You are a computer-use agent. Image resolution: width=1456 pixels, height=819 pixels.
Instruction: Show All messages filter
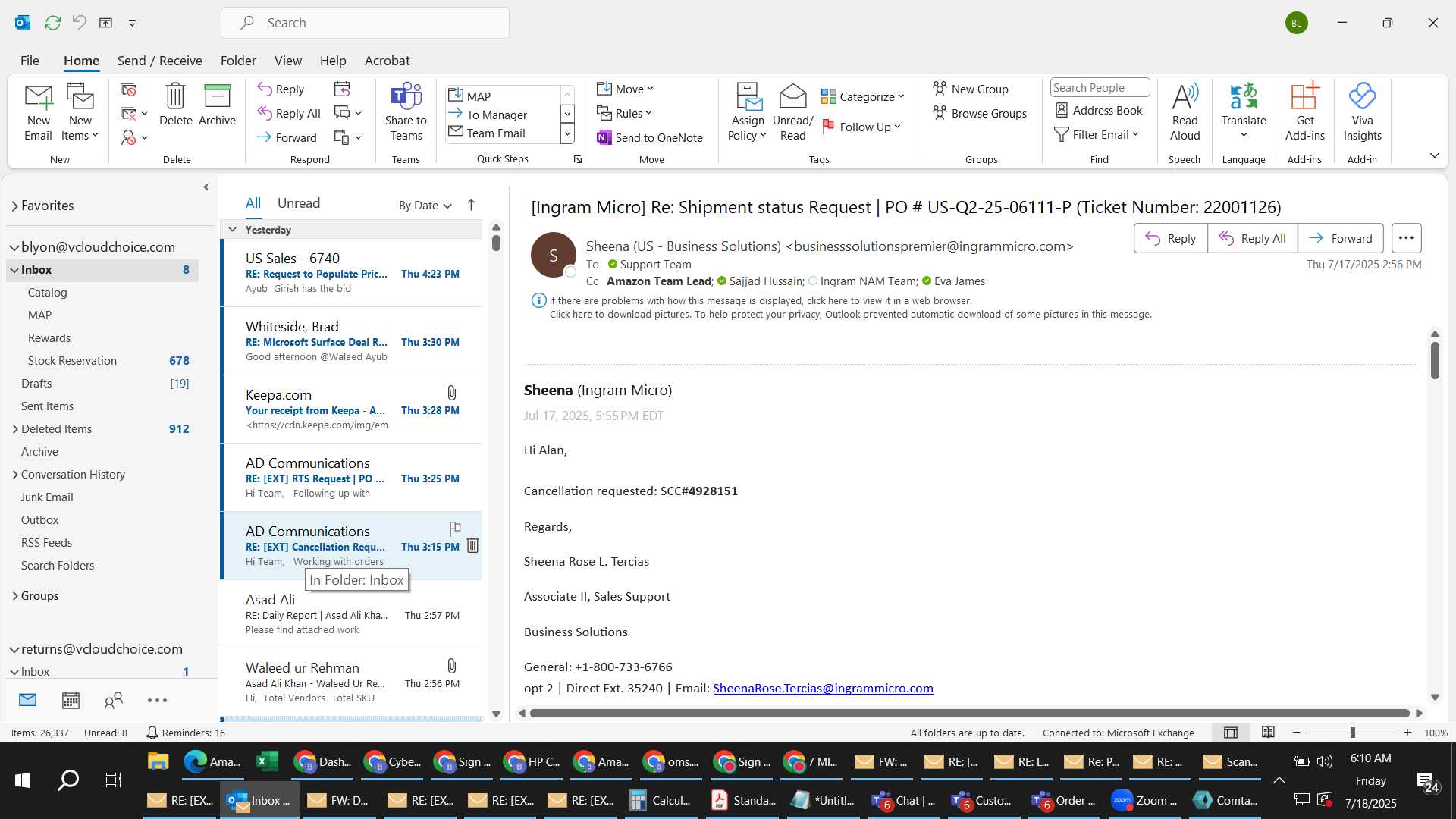click(x=253, y=203)
